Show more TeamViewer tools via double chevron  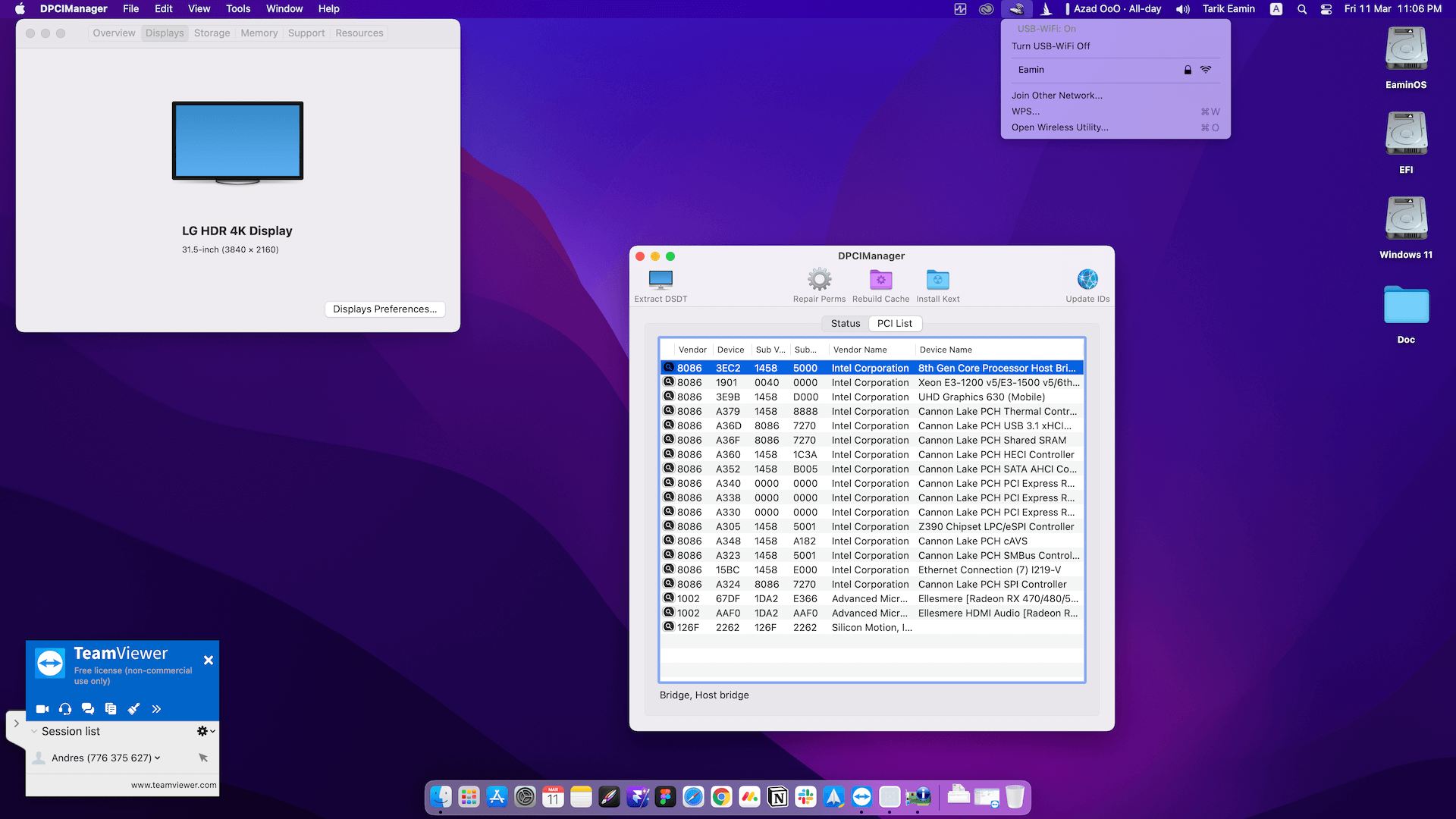156,709
